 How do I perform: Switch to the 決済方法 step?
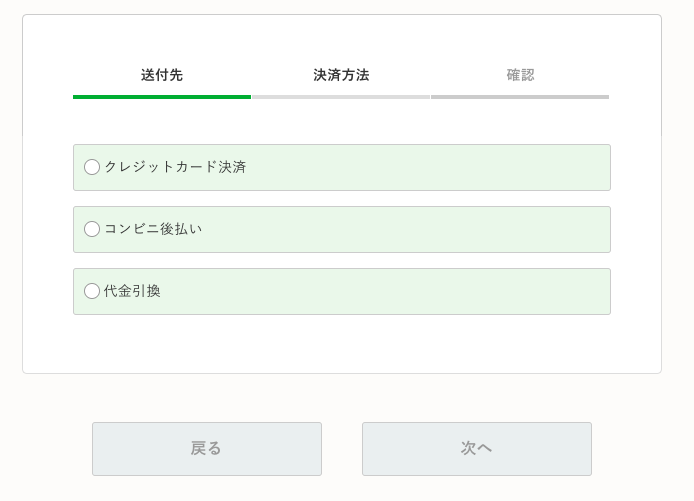[x=341, y=75]
